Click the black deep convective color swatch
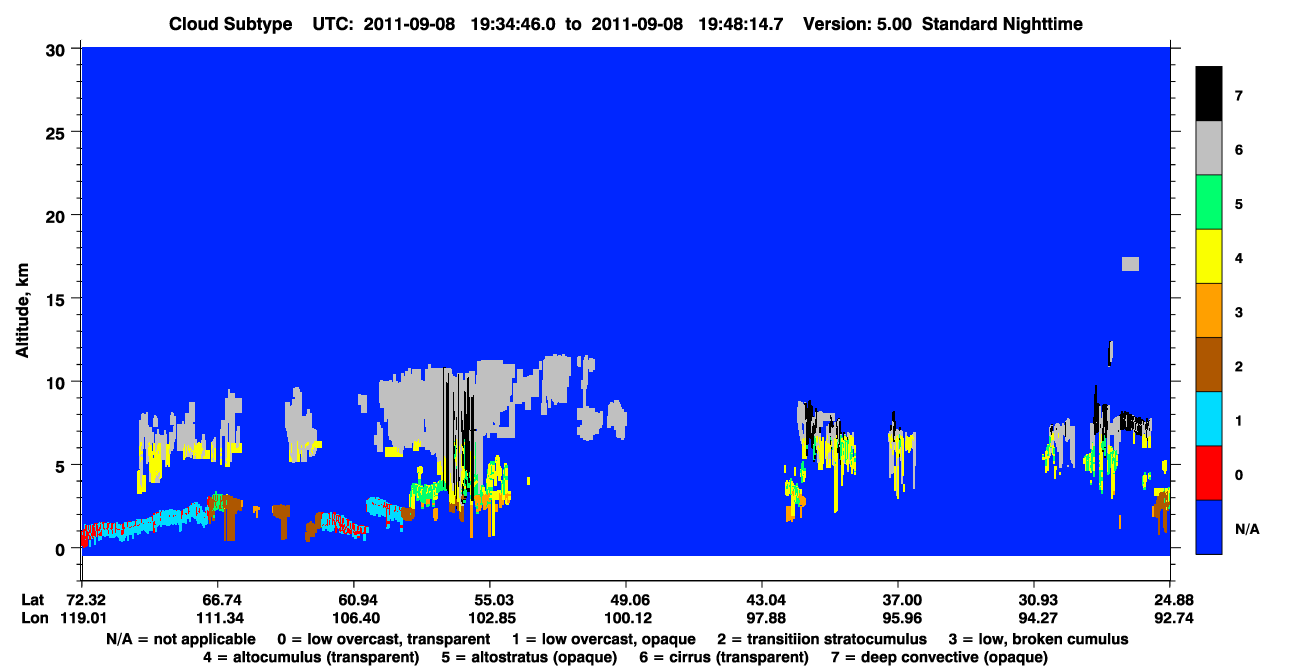This screenshot has height=667, width=1300. tap(1208, 94)
